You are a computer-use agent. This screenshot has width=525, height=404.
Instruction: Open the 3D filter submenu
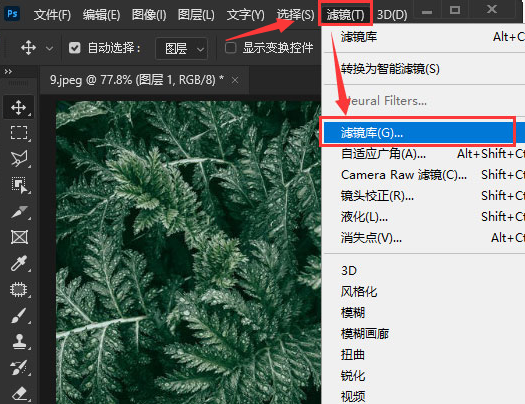pos(423,270)
